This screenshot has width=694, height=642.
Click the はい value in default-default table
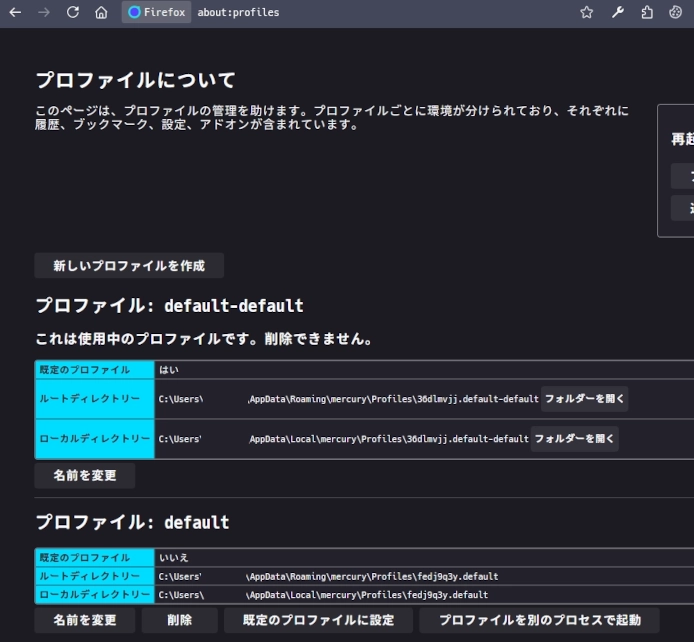pos(169,370)
